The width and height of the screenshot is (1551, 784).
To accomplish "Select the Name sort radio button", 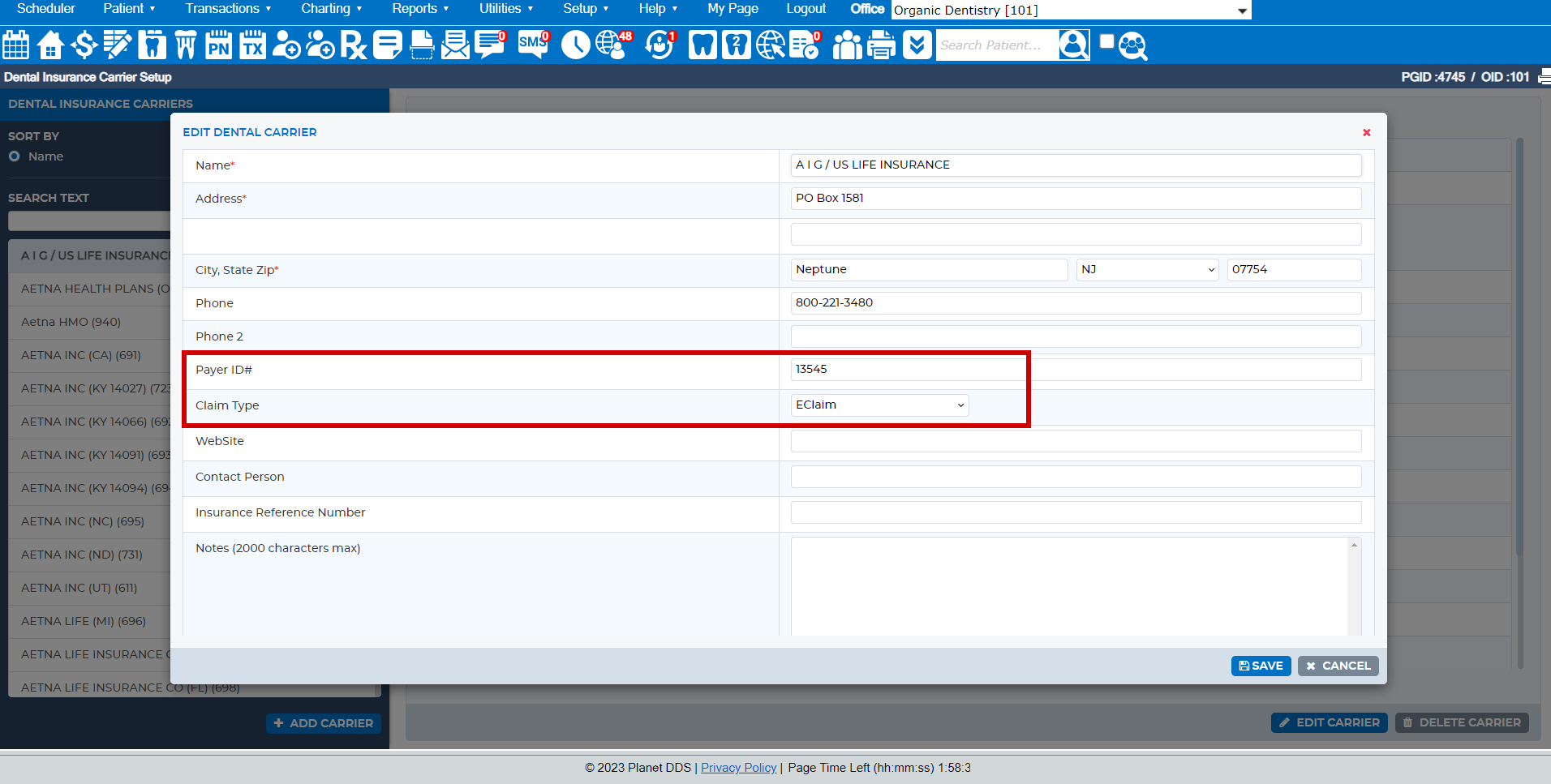I will (x=15, y=156).
